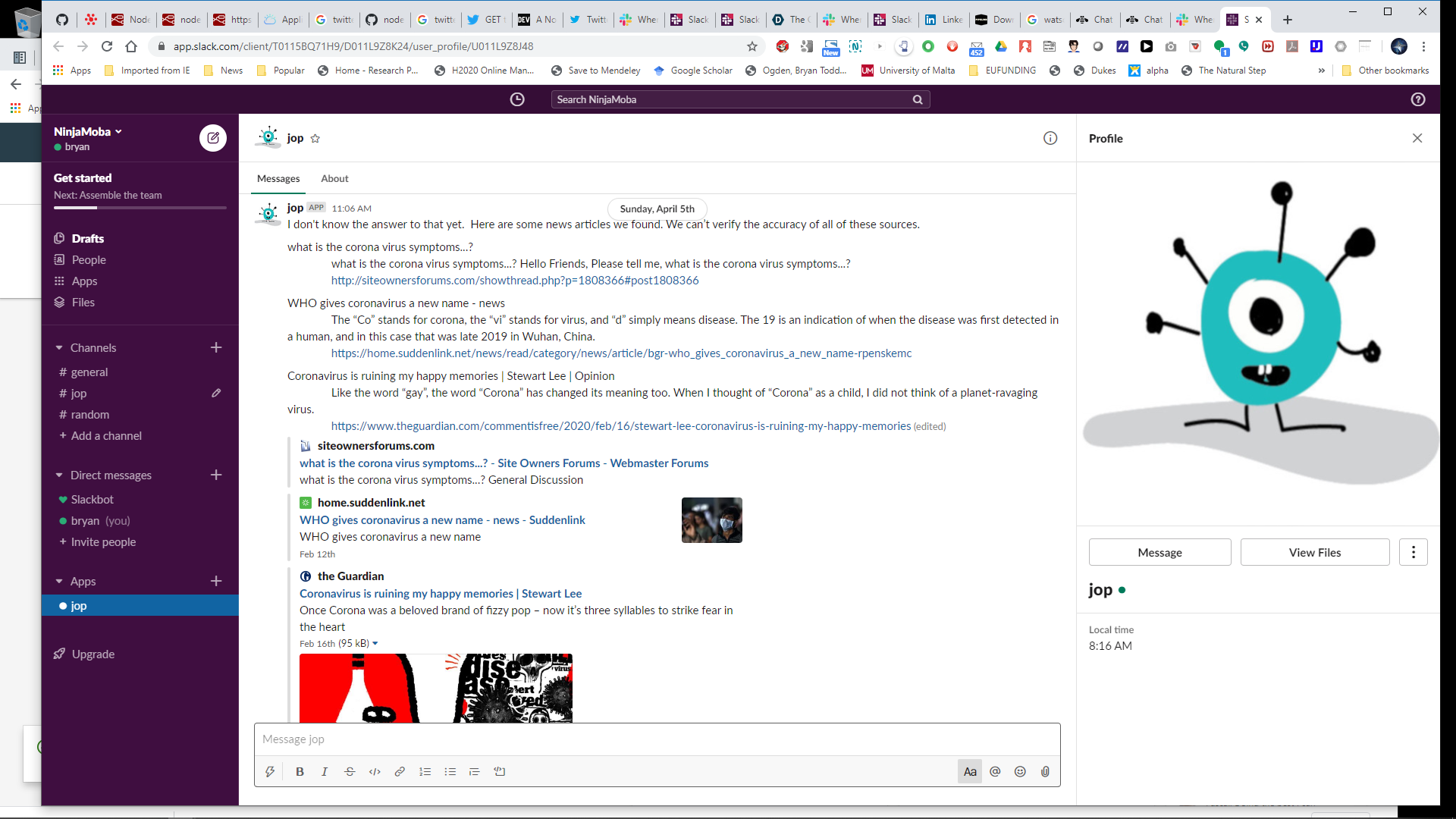Screen dimensions: 1456x819
Task: Switch to the About tab
Action: pos(334,178)
